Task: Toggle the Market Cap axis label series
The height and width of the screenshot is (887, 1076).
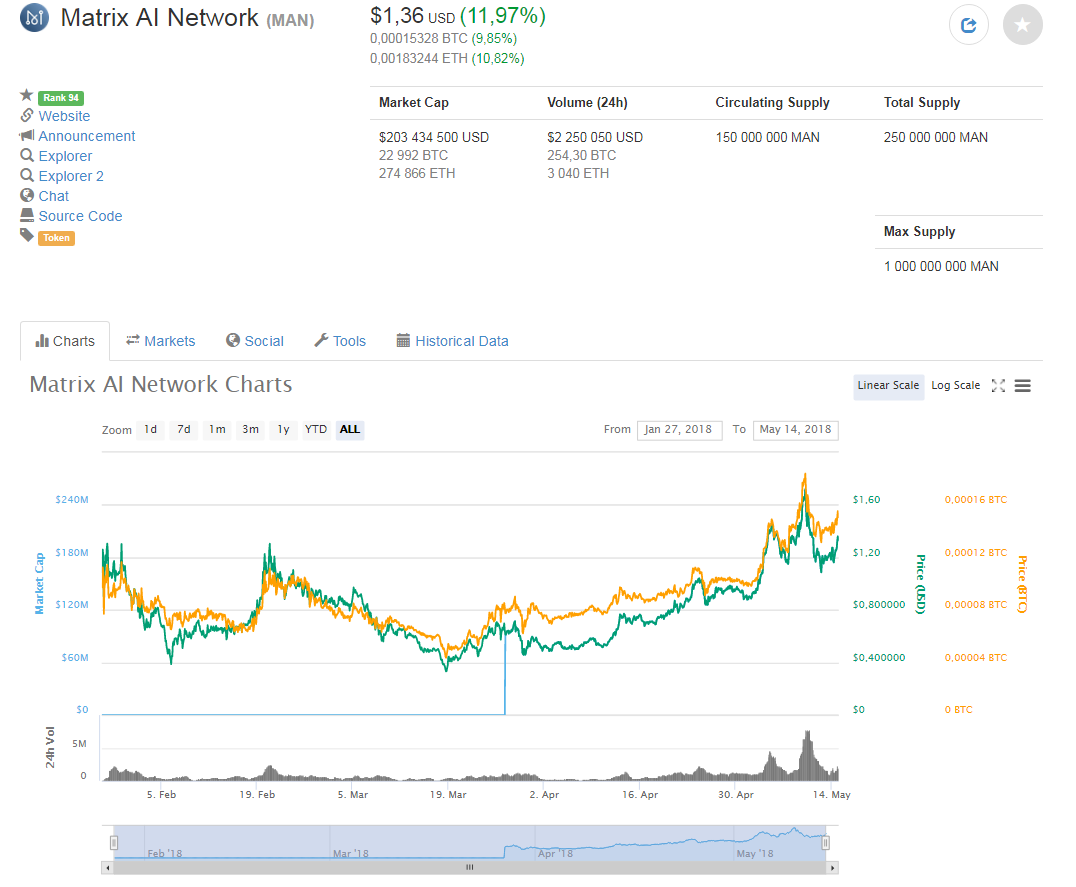Action: pyautogui.click(x=39, y=583)
